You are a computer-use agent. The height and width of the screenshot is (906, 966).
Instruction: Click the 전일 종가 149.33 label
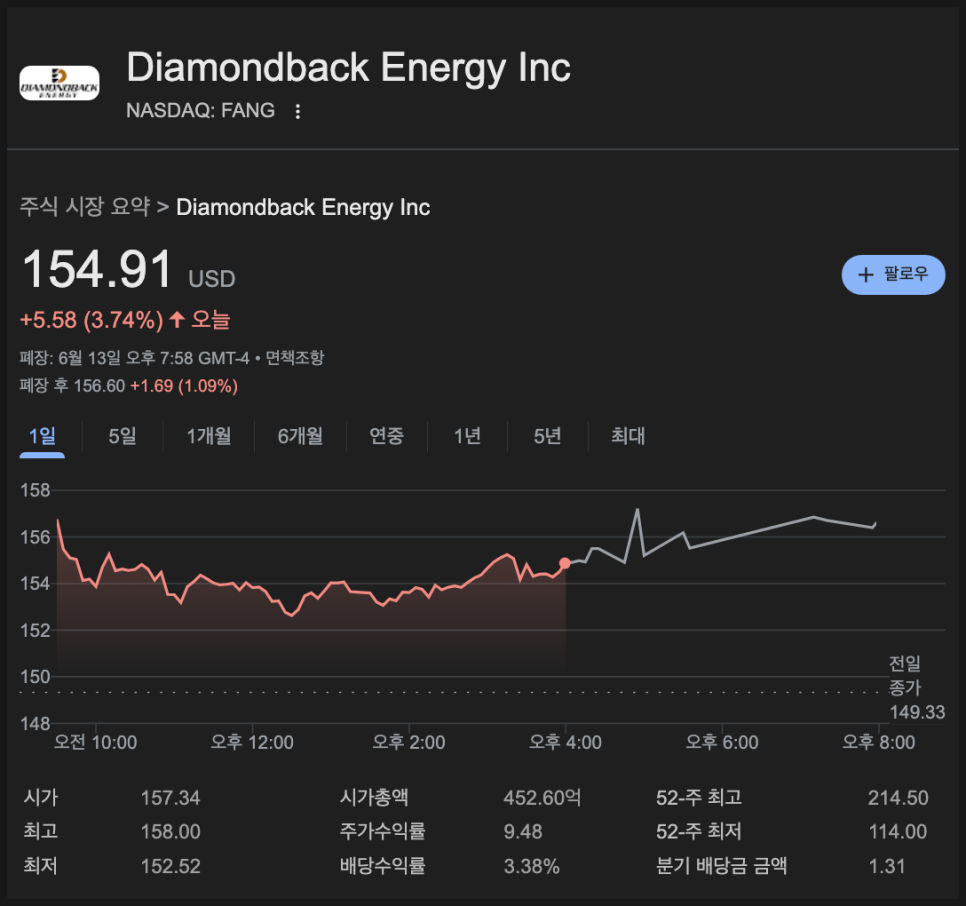pos(916,687)
